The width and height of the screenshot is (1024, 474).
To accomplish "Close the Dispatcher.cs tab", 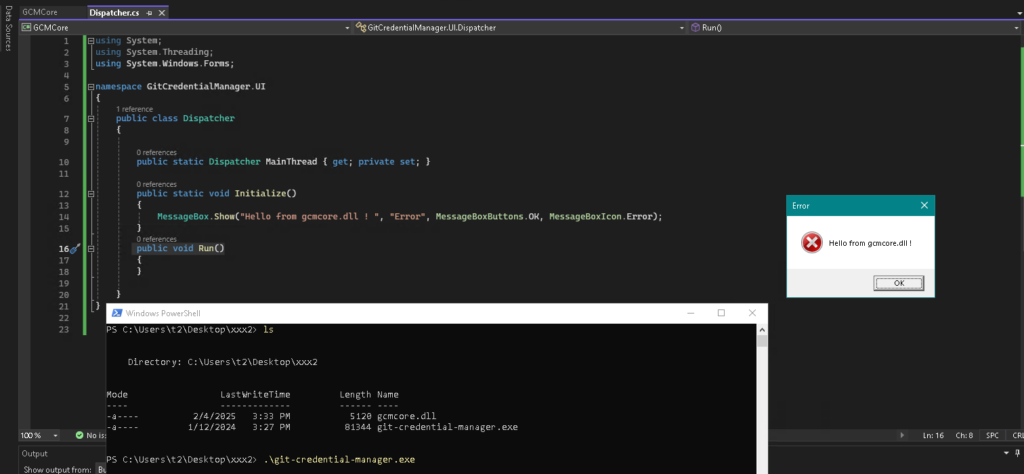I will 161,12.
